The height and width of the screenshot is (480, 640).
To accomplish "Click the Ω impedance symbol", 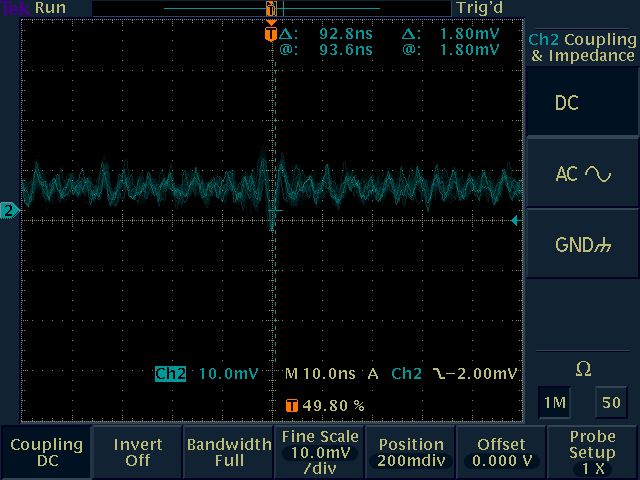I will [x=583, y=369].
